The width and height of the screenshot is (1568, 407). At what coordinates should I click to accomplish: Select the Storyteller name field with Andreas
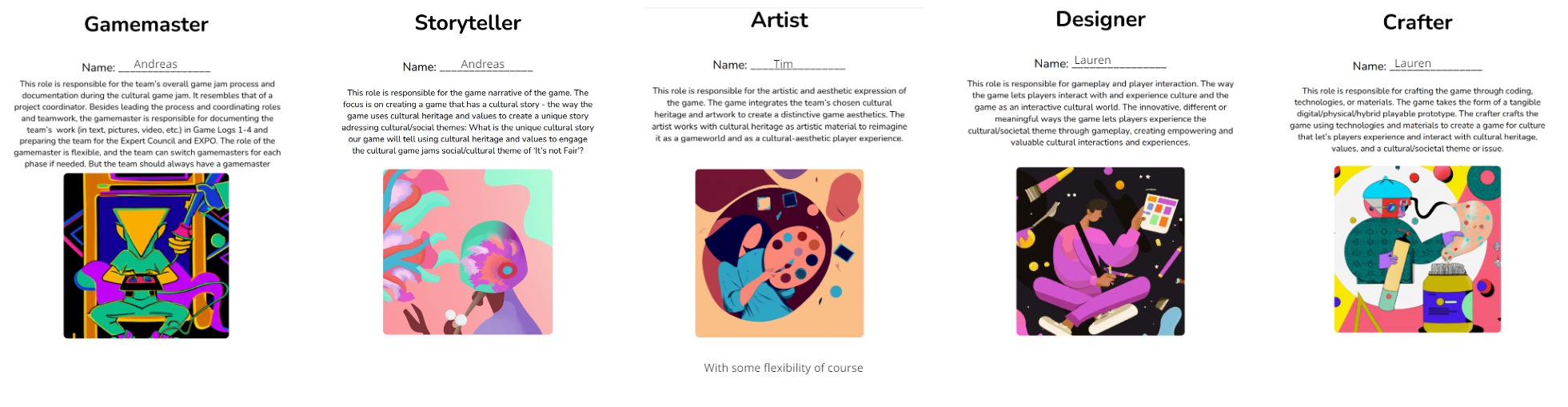(483, 65)
